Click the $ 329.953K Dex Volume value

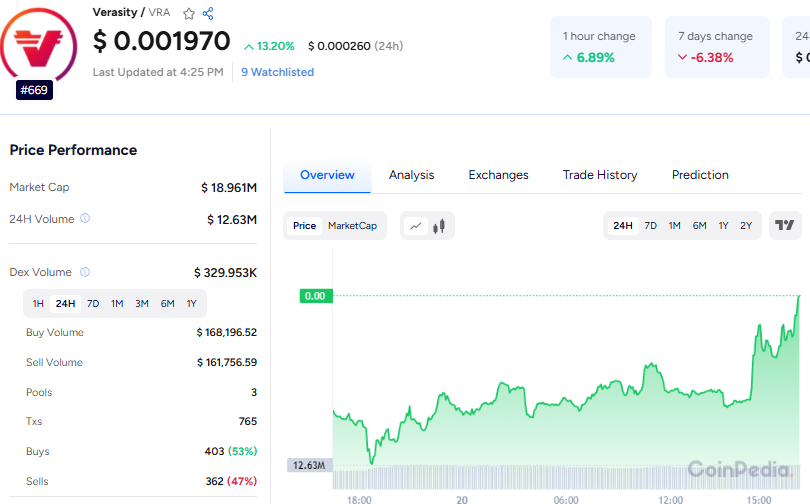(x=225, y=272)
